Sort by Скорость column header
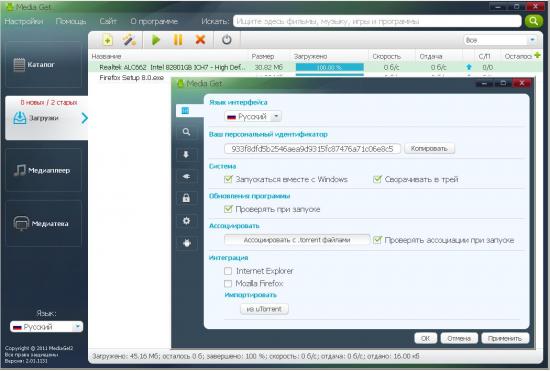This screenshot has width=550, height=371. coord(387,56)
